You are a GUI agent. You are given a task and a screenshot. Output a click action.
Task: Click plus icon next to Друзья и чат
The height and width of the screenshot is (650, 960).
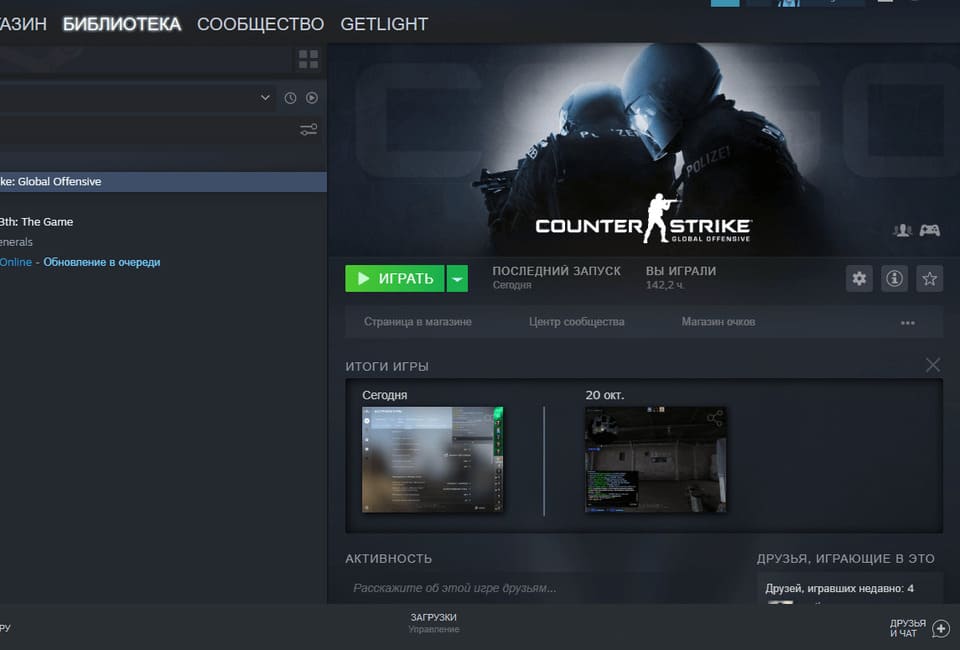click(941, 628)
